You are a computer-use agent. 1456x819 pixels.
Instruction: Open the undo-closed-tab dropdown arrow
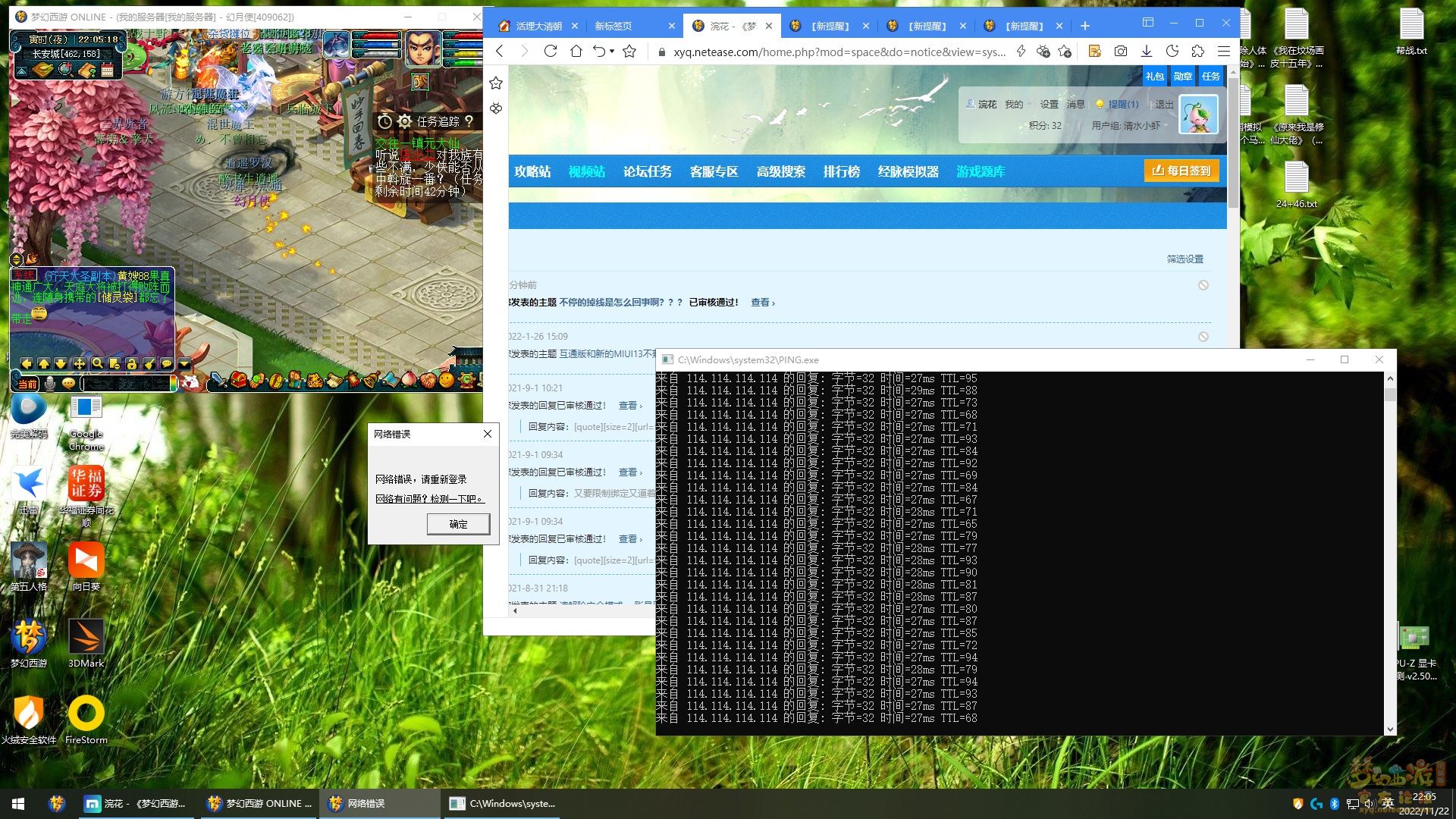click(612, 51)
